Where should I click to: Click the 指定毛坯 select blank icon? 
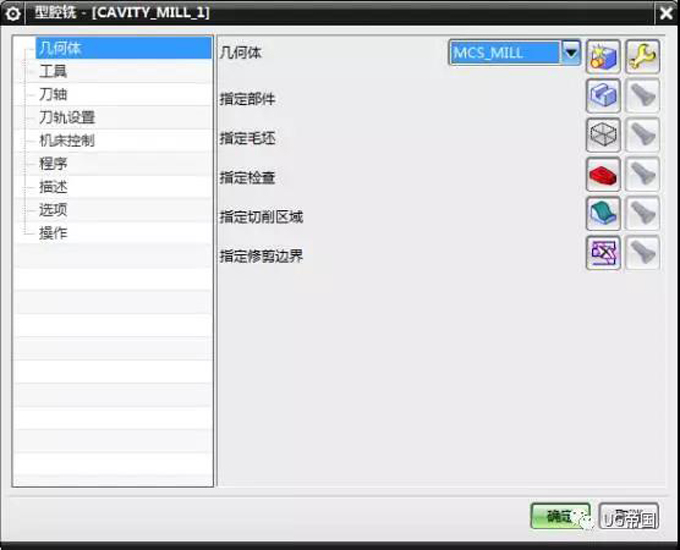pyautogui.click(x=603, y=134)
